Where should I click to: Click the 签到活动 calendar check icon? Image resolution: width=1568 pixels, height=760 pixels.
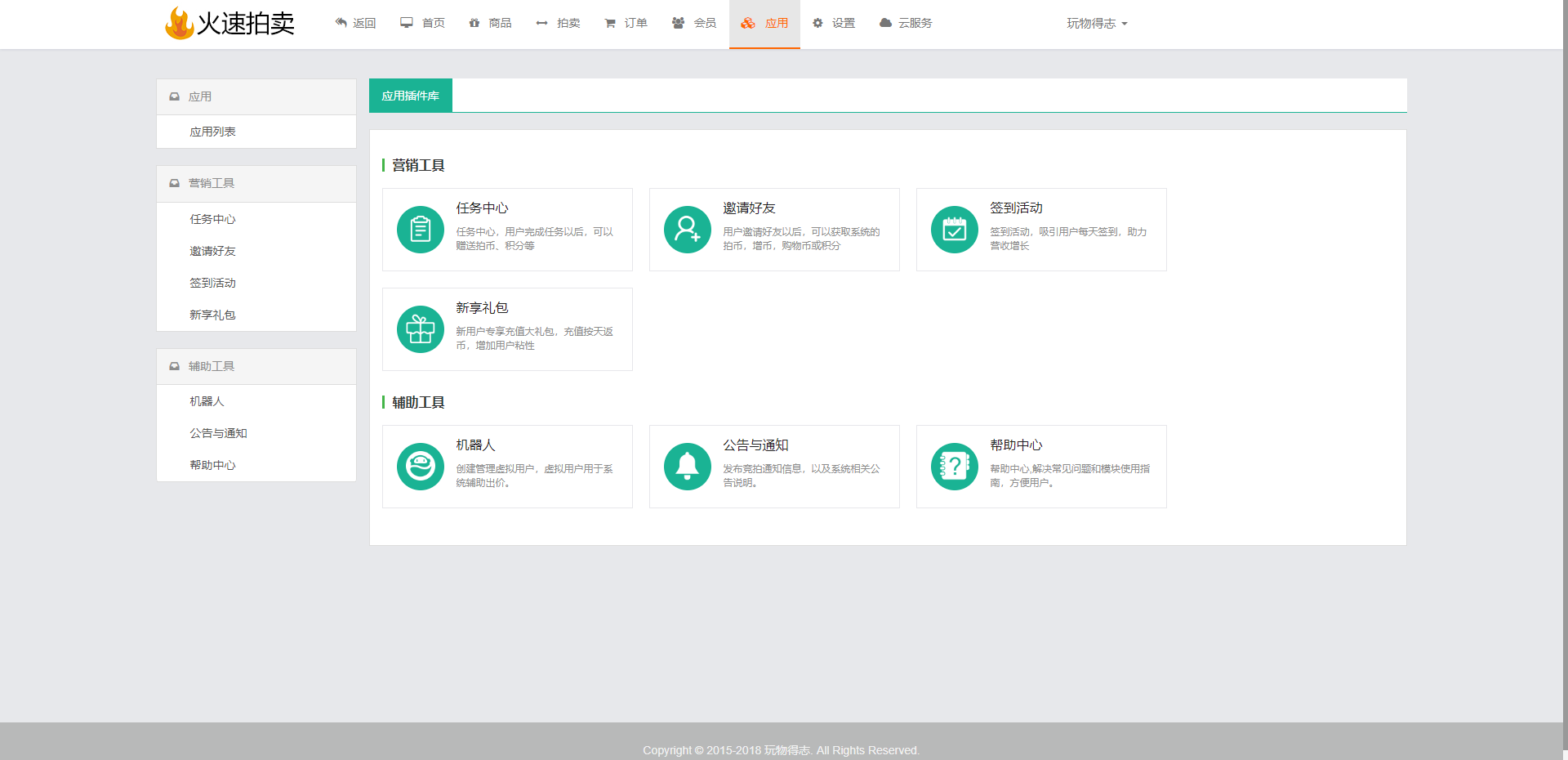pos(955,230)
